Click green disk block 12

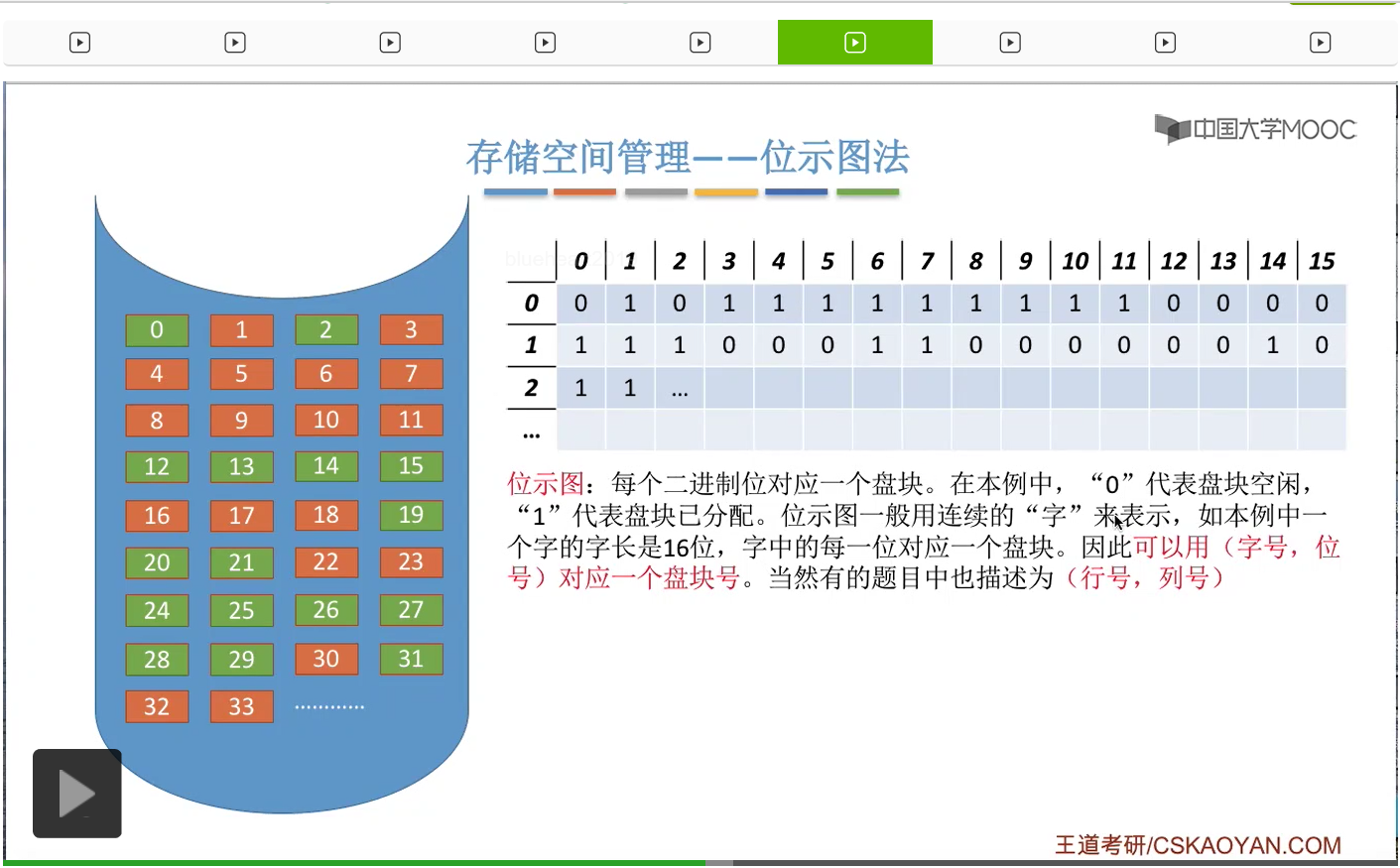point(157,466)
